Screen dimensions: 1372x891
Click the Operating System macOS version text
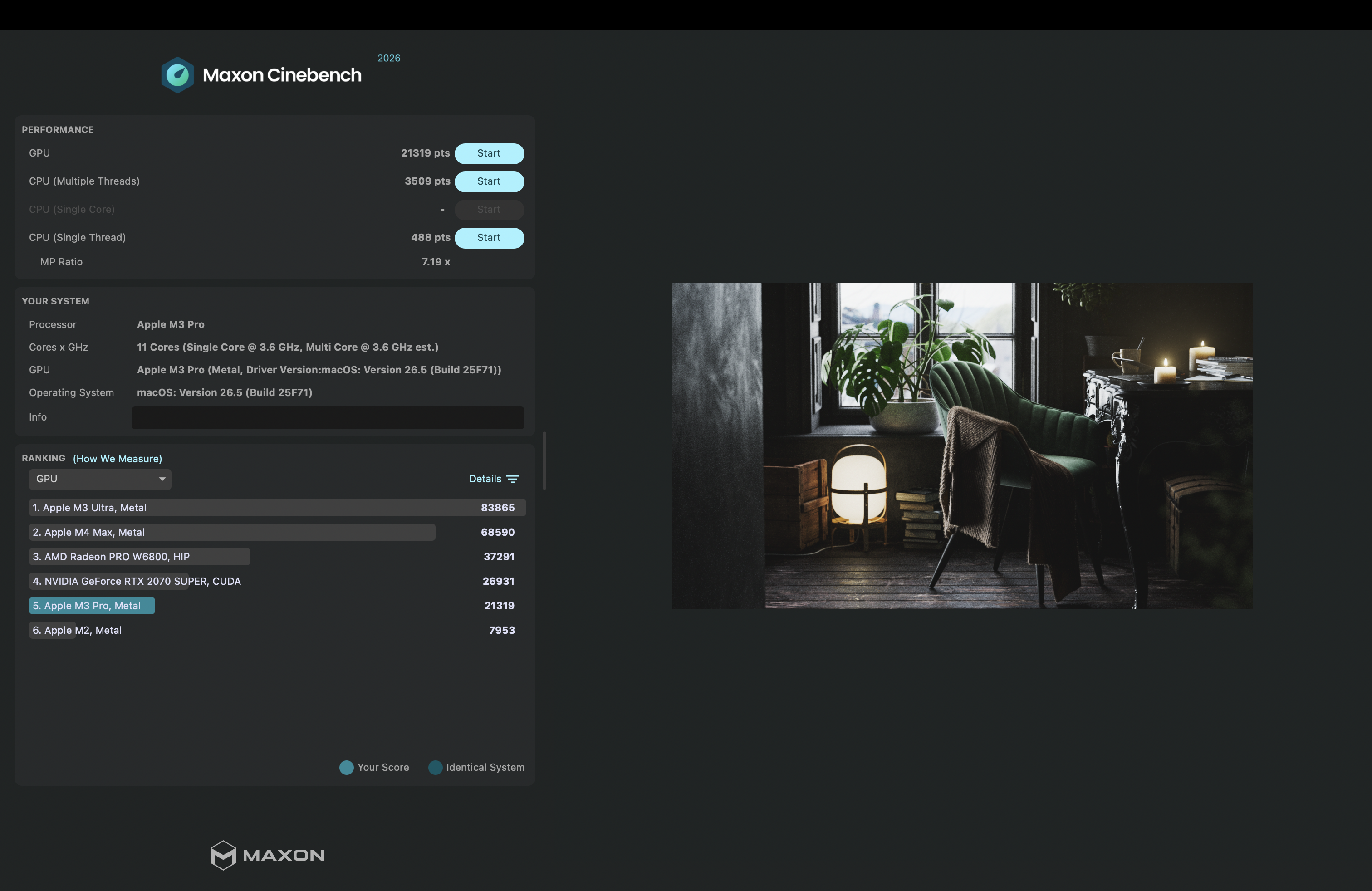[x=224, y=392]
